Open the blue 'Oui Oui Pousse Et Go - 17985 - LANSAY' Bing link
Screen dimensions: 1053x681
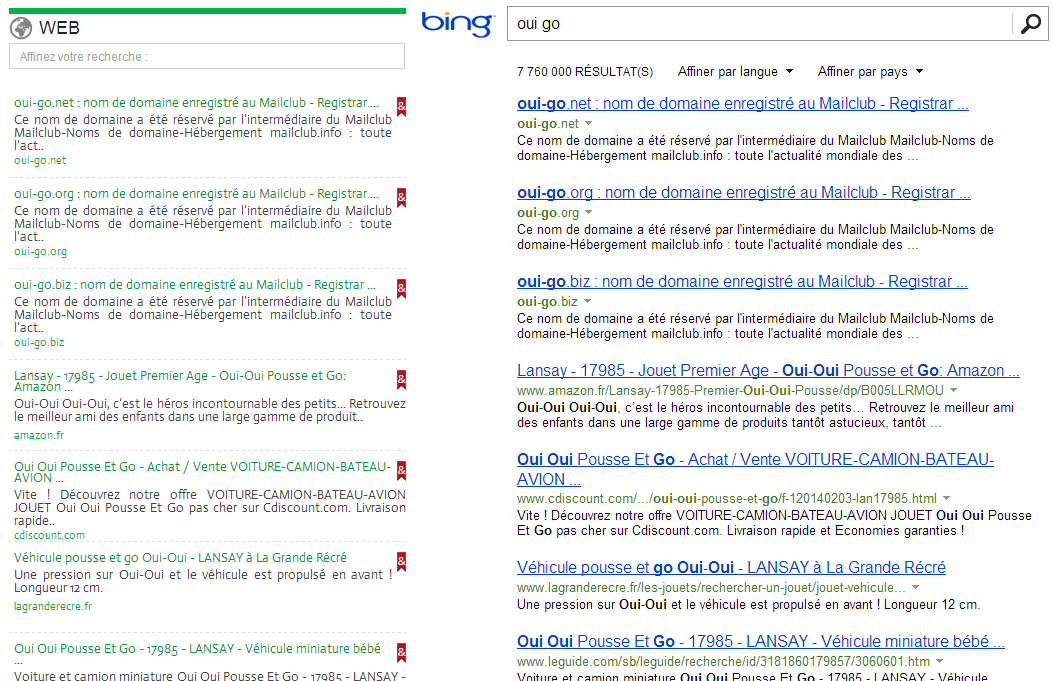pyautogui.click(x=761, y=641)
